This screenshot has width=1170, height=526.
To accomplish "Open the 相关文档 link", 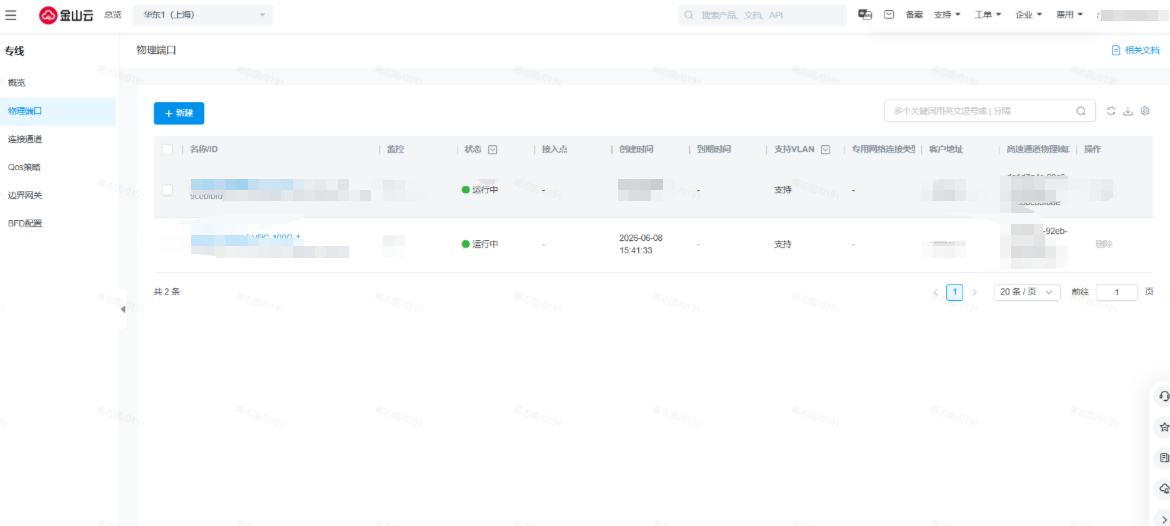I will coord(1142,50).
